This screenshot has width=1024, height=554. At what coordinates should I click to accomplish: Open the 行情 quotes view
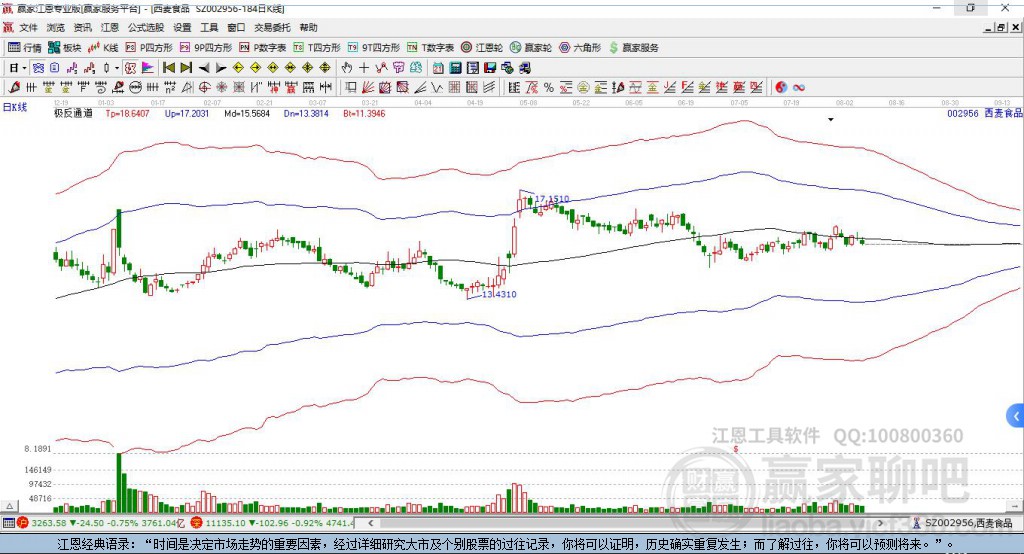pos(24,48)
